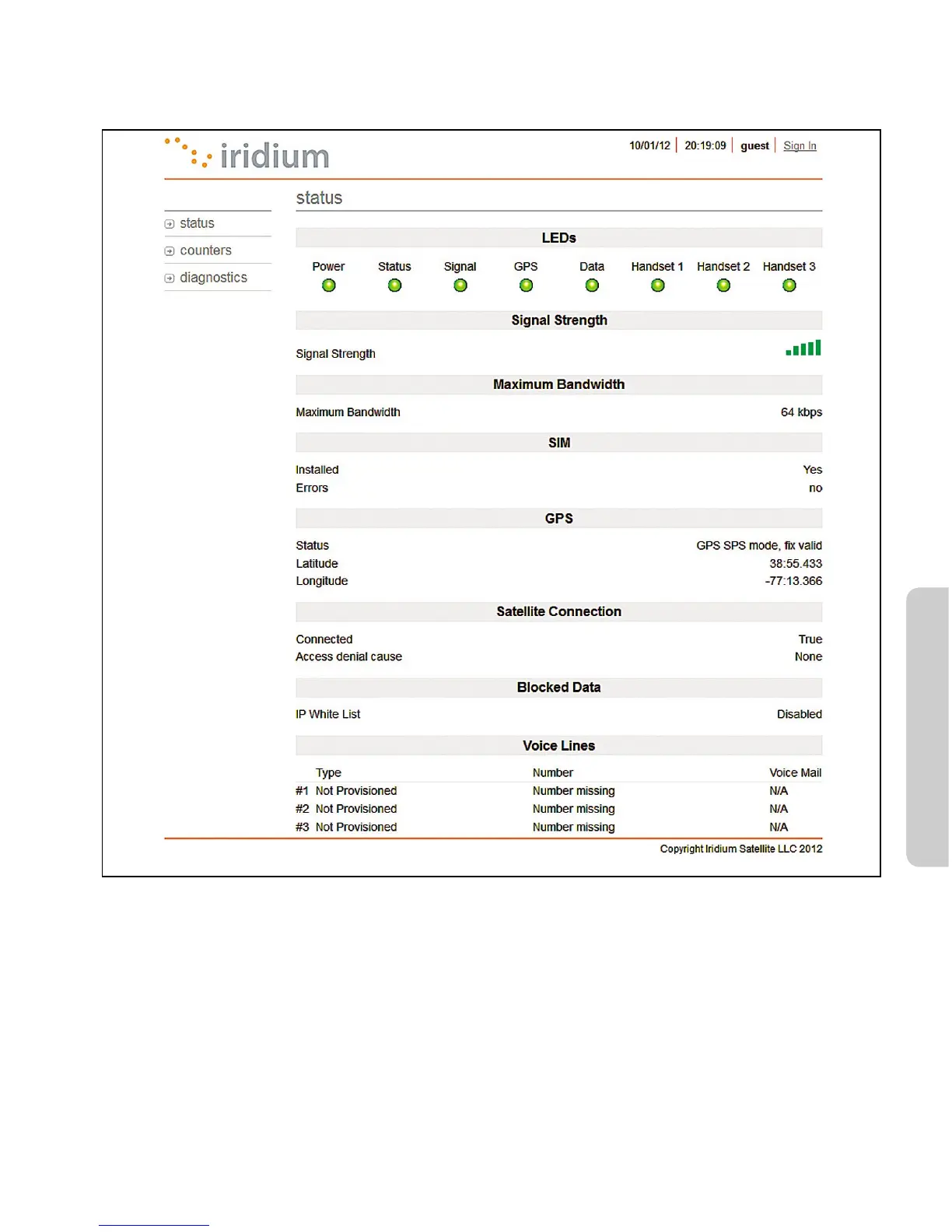Open the status page in sidebar

[x=197, y=223]
